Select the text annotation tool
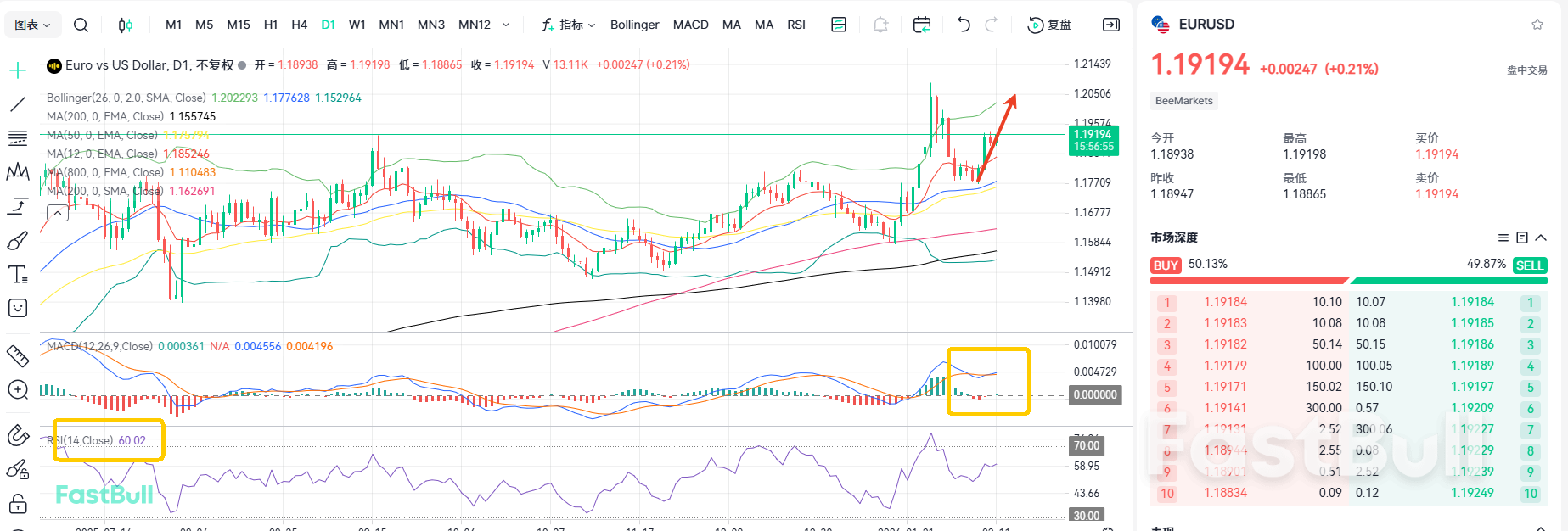Screen dimensions: 1568x531 coord(17,274)
